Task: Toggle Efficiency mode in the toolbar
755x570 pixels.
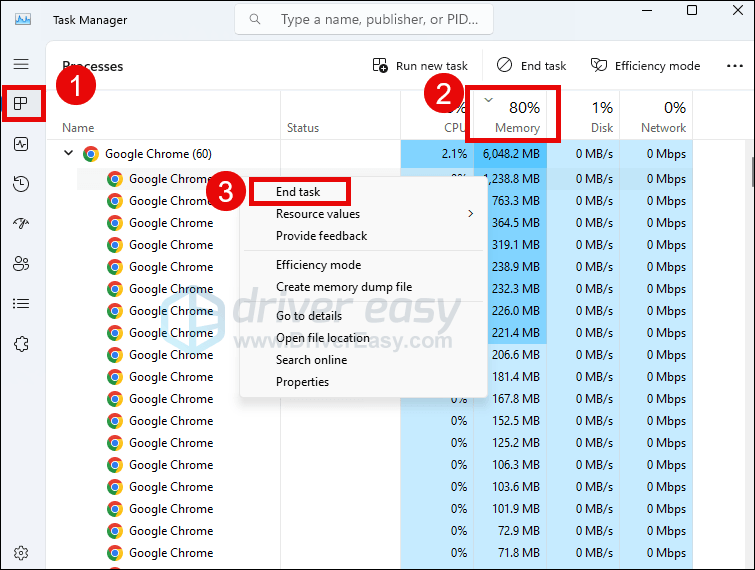Action: (645, 66)
